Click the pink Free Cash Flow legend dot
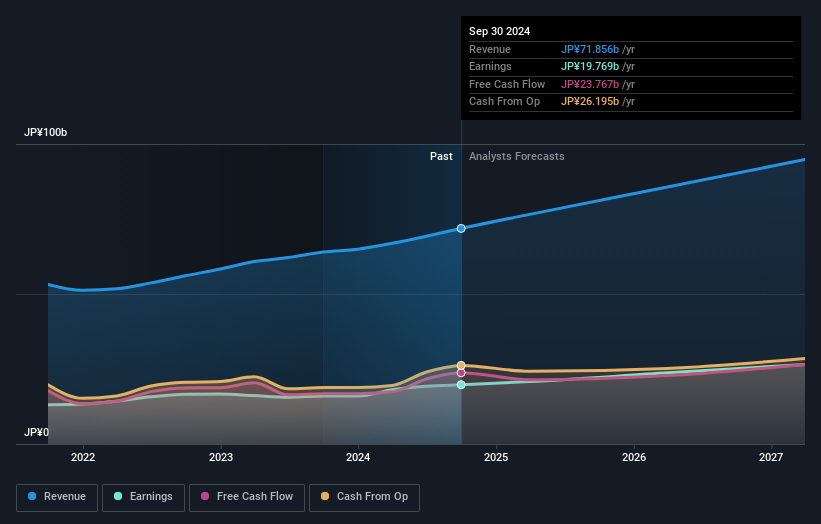821x524 pixels. pyautogui.click(x=205, y=496)
